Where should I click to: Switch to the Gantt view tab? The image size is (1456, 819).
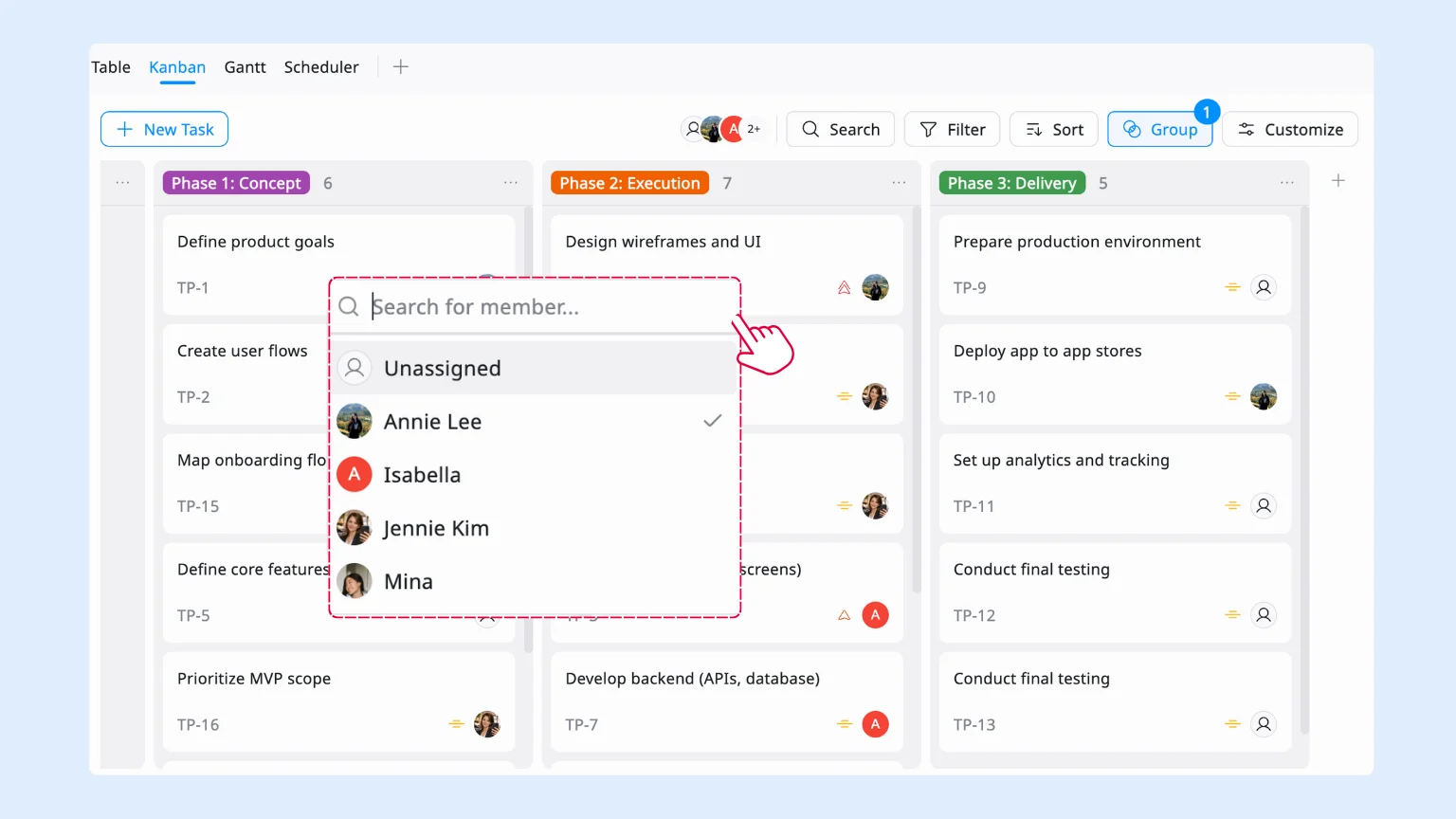tap(245, 67)
